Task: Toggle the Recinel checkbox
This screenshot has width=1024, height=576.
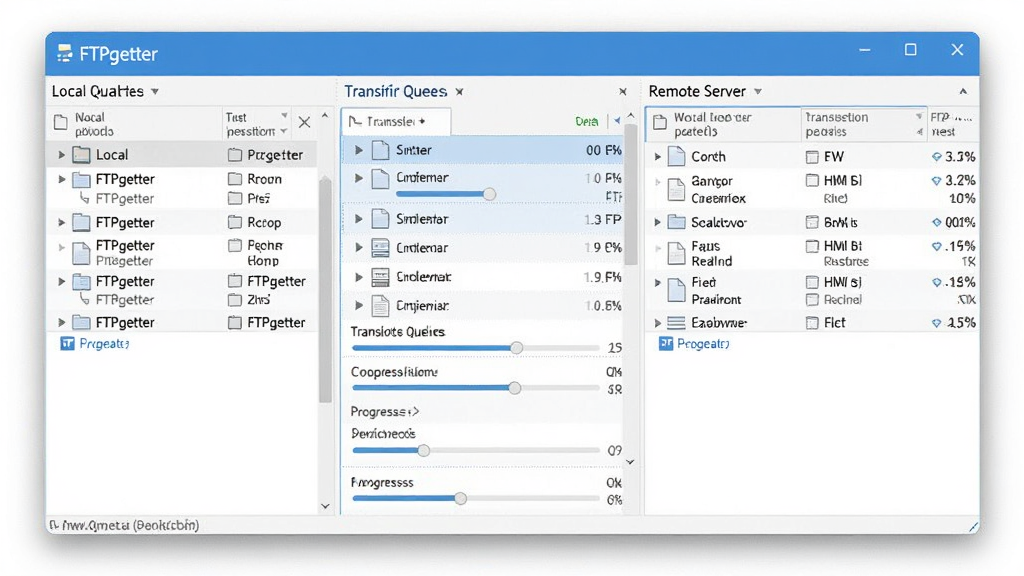Action: click(812, 300)
